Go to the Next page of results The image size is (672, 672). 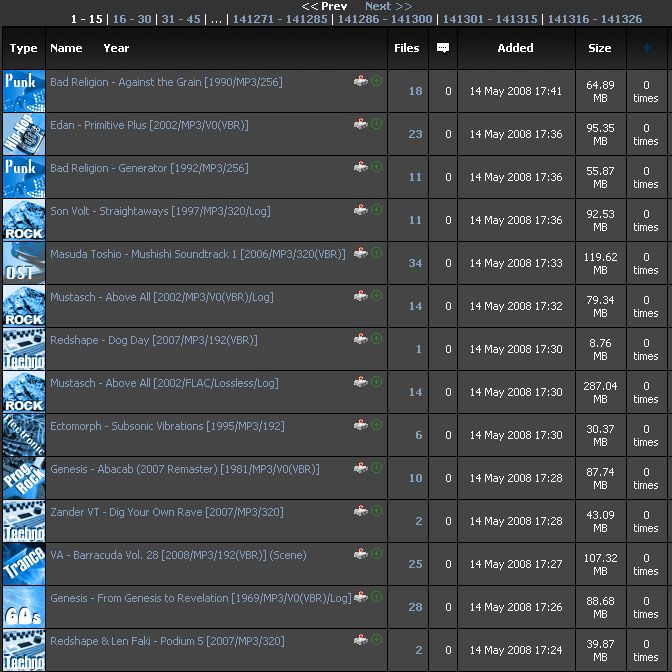pyautogui.click(x=387, y=6)
